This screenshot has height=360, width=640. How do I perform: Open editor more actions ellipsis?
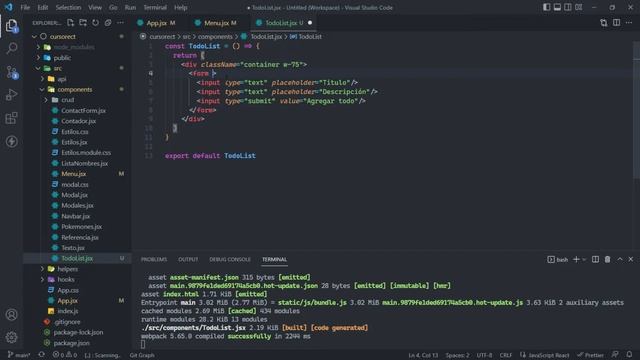point(629,23)
